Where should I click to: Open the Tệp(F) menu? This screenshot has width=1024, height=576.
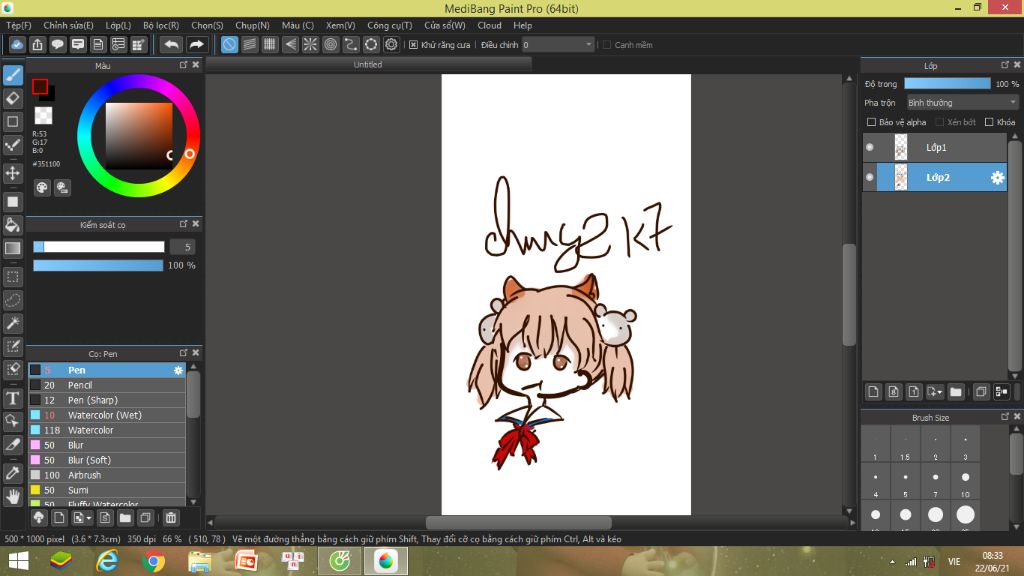pyautogui.click(x=18, y=25)
